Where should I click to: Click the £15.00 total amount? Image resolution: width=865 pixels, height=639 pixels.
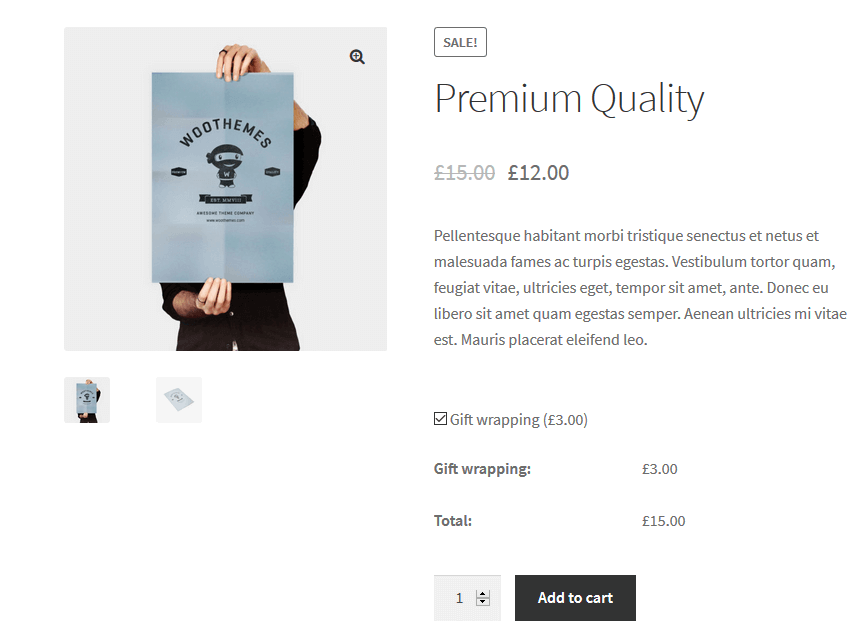pos(663,521)
